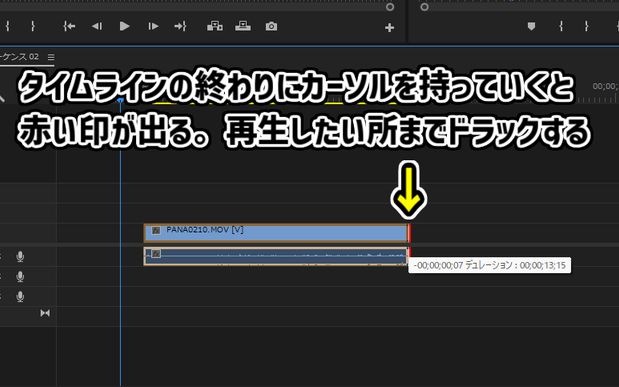Screen dimensions: 619x387
Task: Step forward one frame in left monitor
Action: [153, 26]
